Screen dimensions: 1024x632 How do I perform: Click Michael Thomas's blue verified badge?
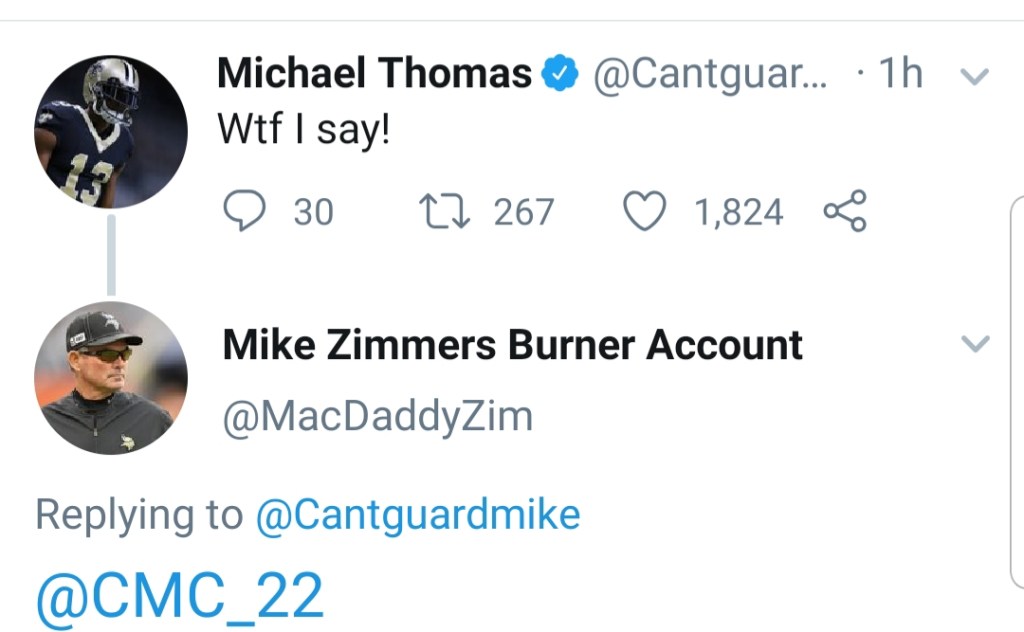pos(561,74)
